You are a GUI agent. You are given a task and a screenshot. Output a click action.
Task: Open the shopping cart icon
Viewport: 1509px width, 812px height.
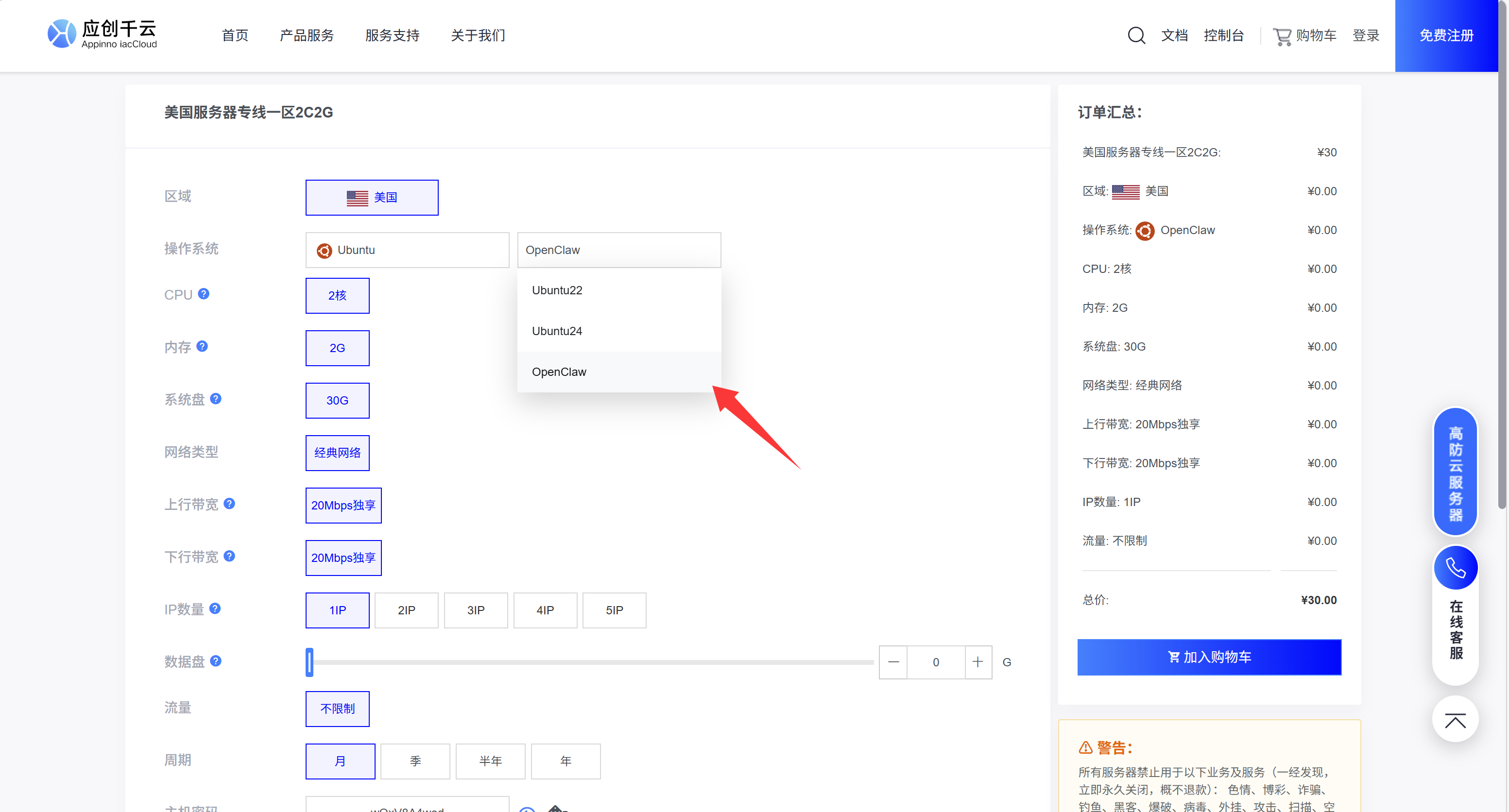(x=1282, y=36)
